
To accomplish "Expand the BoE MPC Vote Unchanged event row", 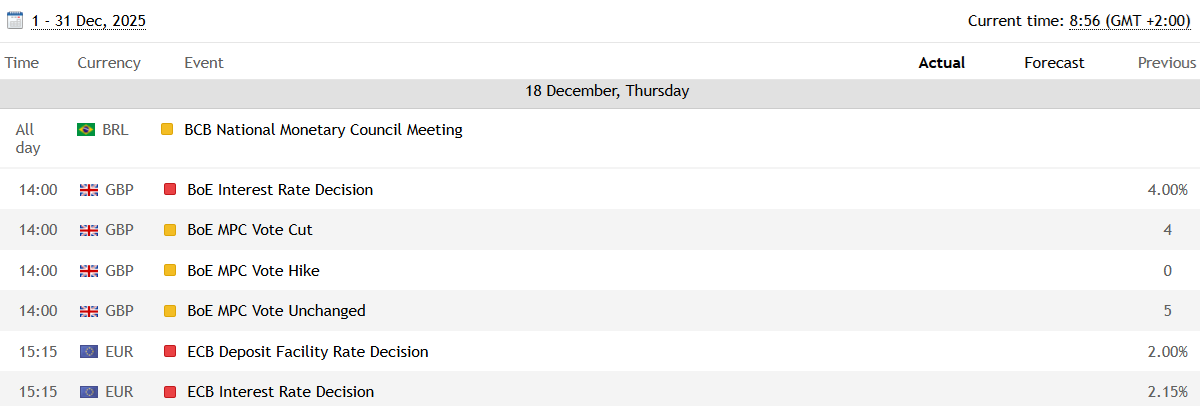I will tap(276, 311).
